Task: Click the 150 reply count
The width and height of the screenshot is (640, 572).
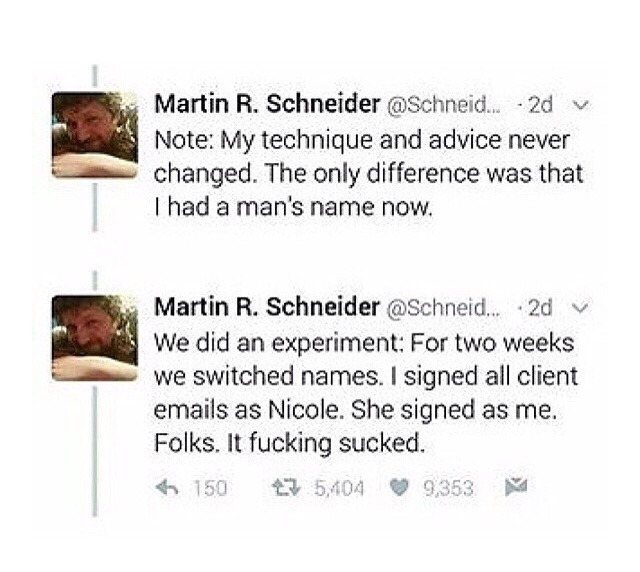Action: (208, 488)
